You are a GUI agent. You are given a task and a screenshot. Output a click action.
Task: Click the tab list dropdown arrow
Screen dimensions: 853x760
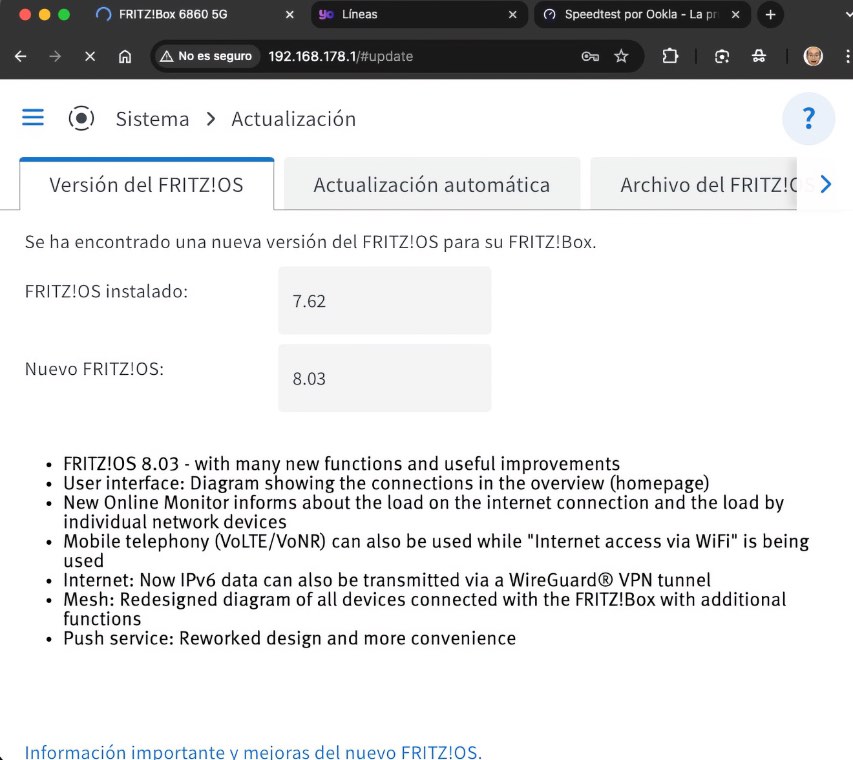tap(849, 15)
